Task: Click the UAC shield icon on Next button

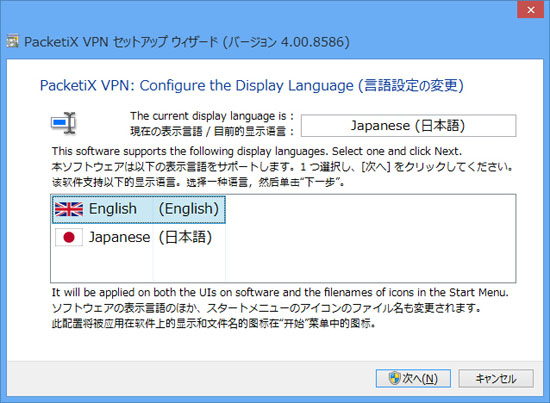Action: point(395,378)
